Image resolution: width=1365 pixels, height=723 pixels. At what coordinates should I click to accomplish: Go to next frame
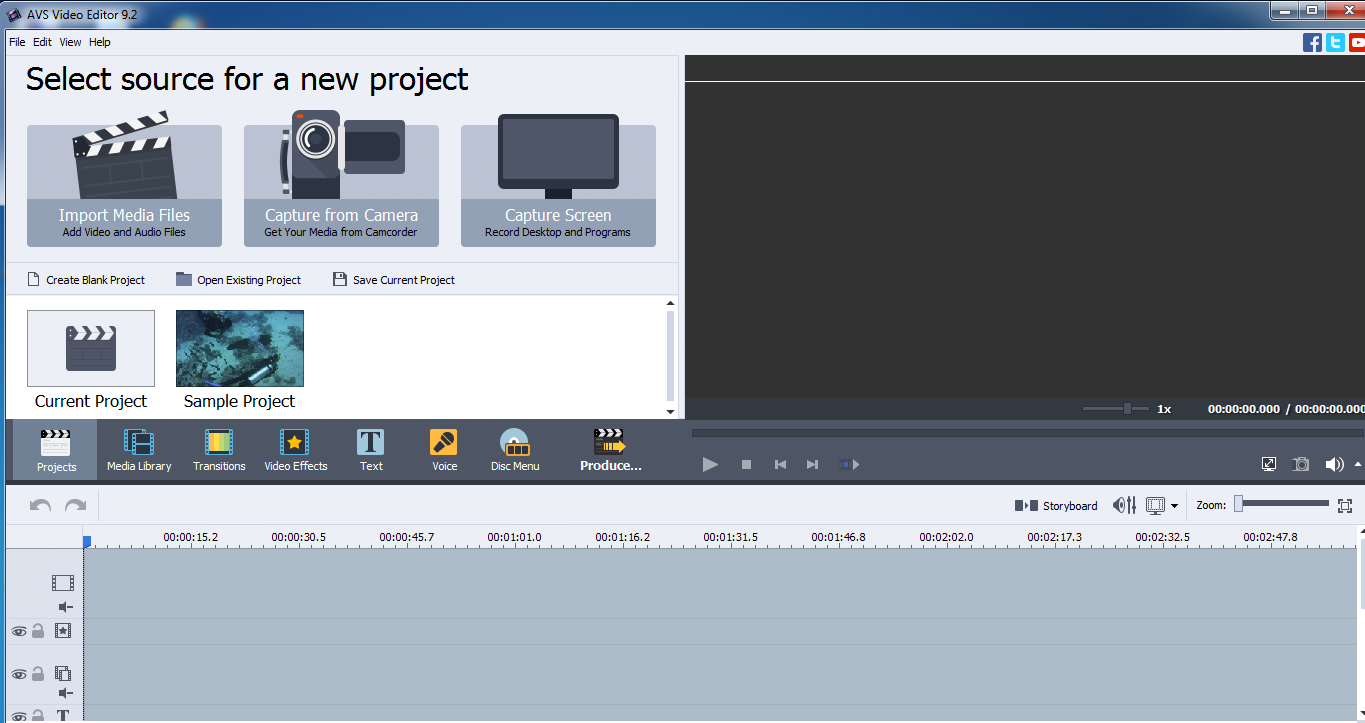click(x=813, y=464)
